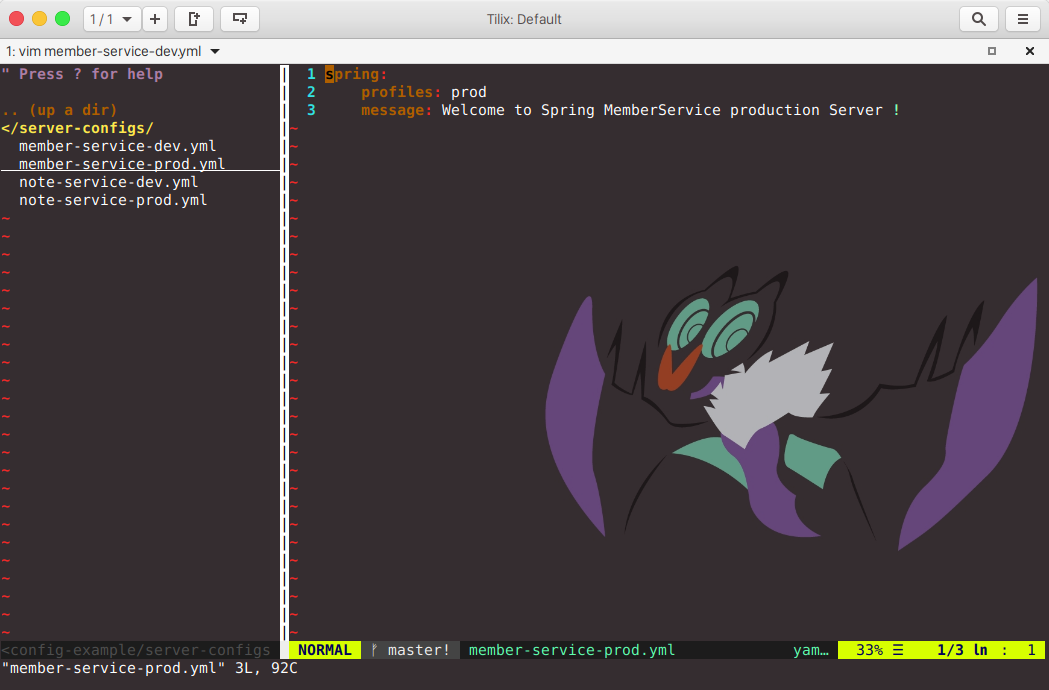The width and height of the screenshot is (1049, 690).
Task: Click the 'message:' key on line 3
Action: tap(397, 110)
